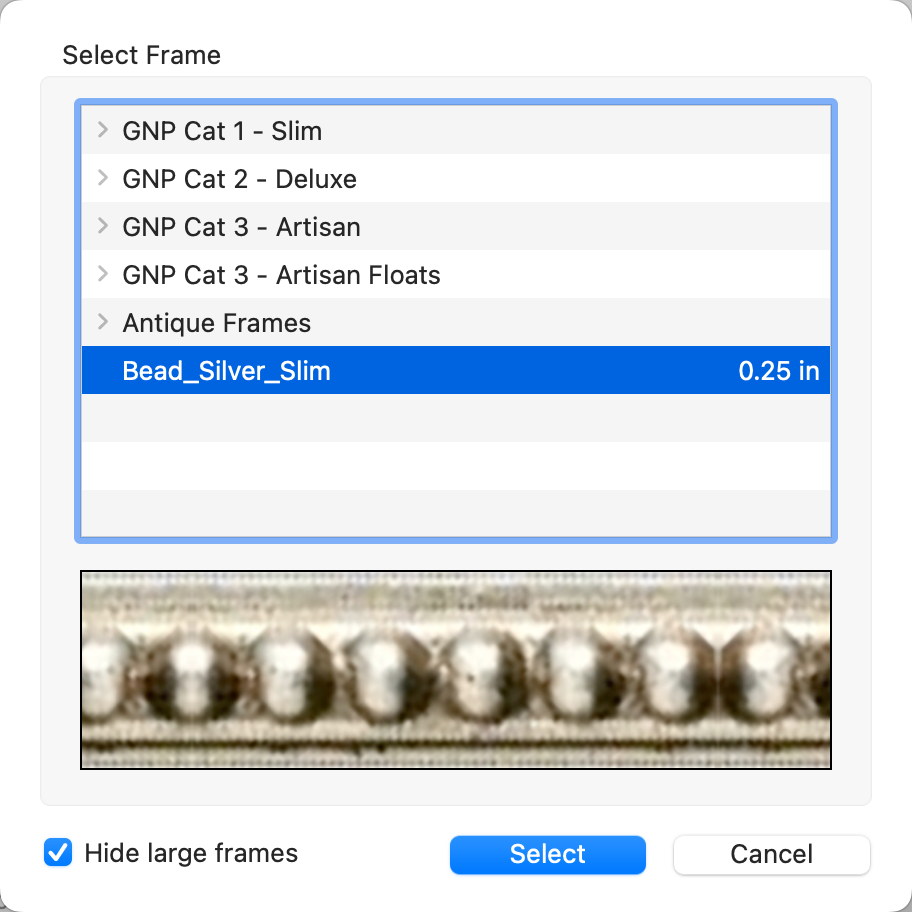Viewport: 912px width, 912px height.
Task: Cancel the Select Frame dialog
Action: [771, 854]
